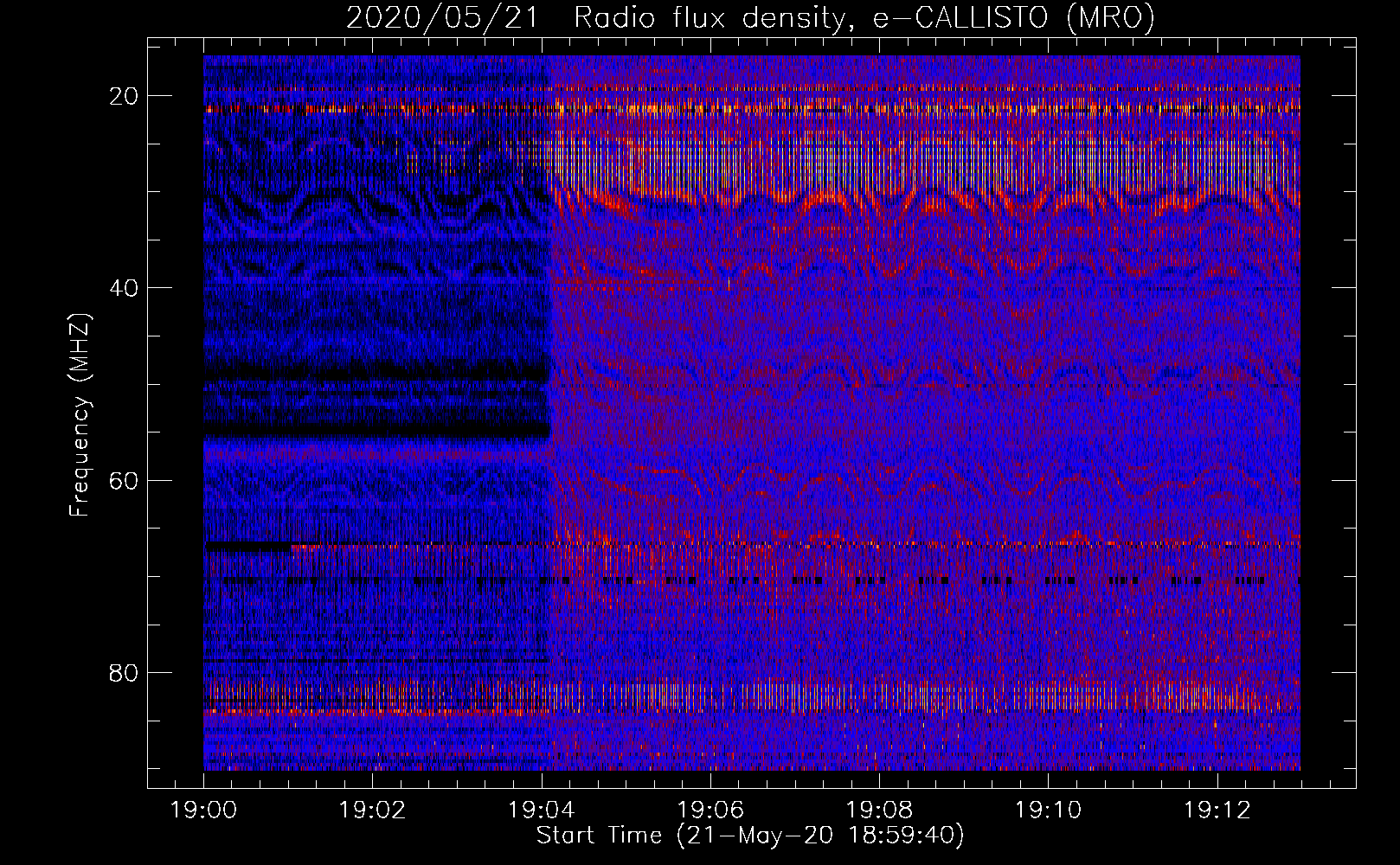Click the "19:08" time tick label
Image resolution: width=1400 pixels, height=865 pixels.
[x=879, y=811]
